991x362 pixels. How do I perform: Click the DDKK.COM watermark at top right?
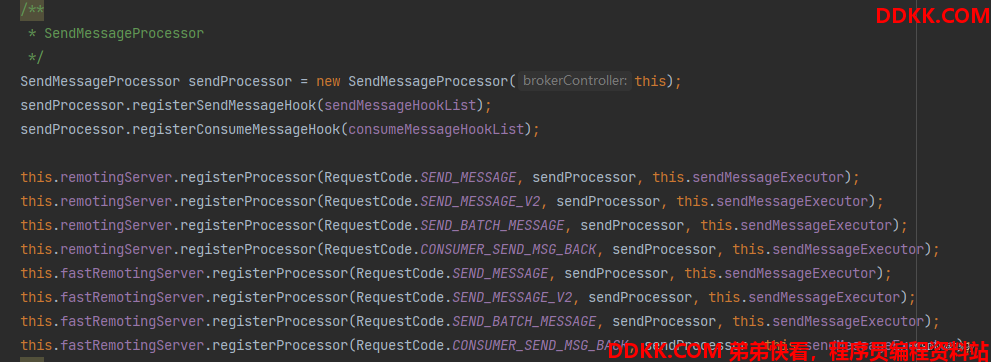(x=932, y=16)
